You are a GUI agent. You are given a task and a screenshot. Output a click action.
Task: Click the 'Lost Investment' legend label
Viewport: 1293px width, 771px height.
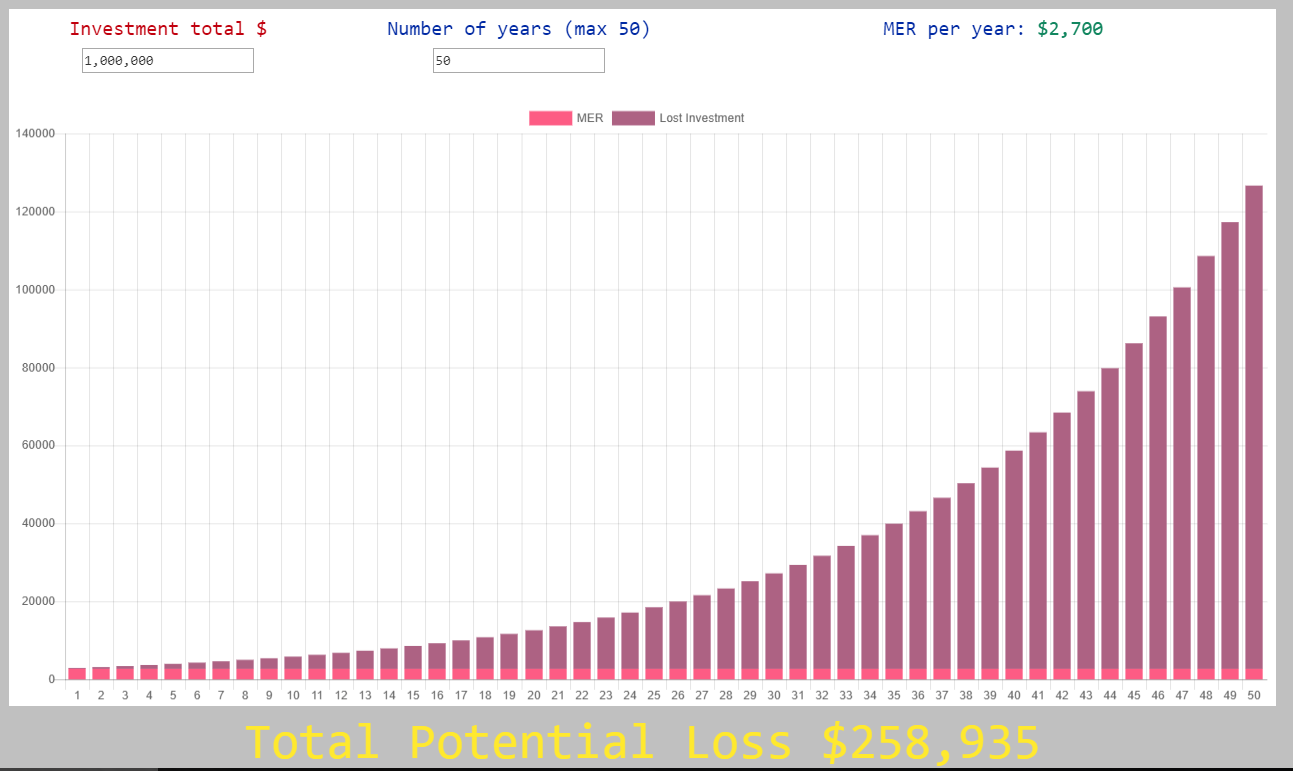coord(702,118)
